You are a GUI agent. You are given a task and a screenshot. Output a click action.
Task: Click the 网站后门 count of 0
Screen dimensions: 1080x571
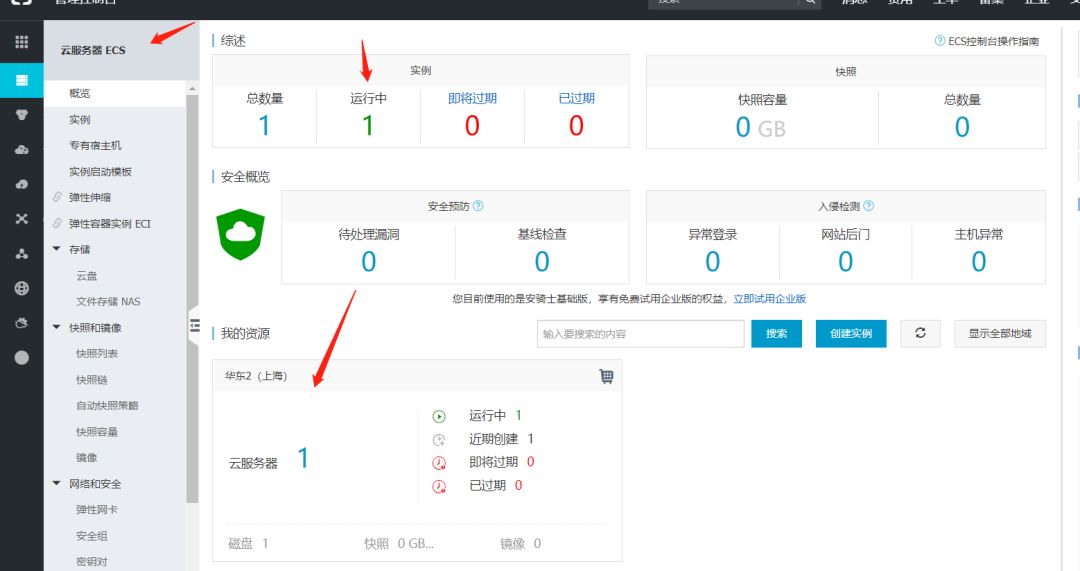pos(845,262)
